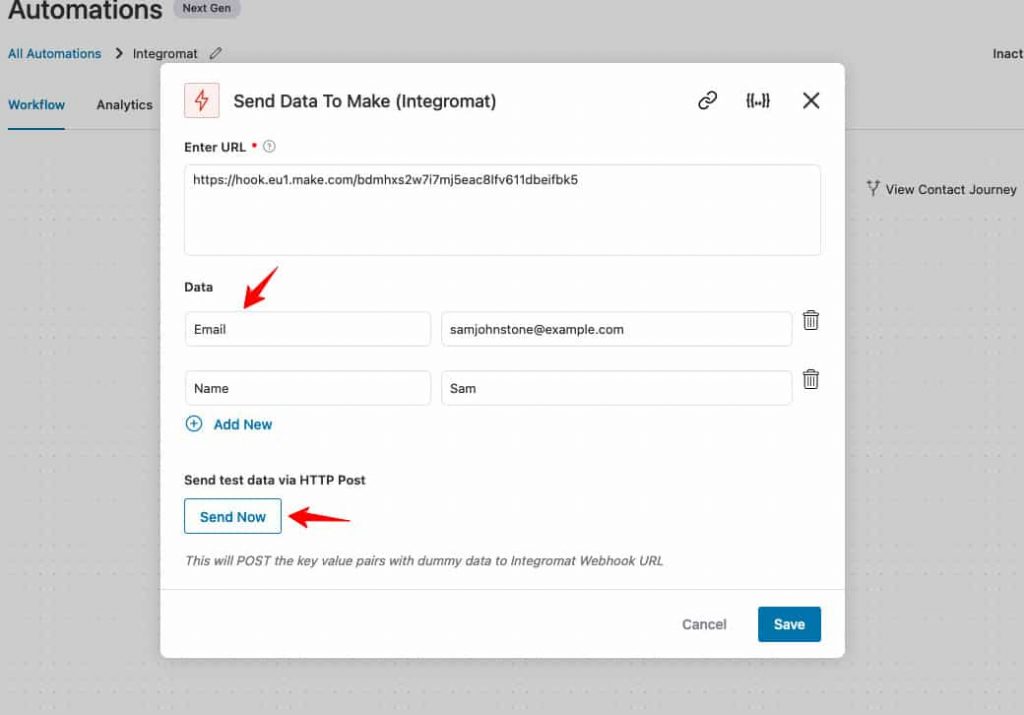
Task: Open the merge tags braces icon
Action: [x=758, y=101]
